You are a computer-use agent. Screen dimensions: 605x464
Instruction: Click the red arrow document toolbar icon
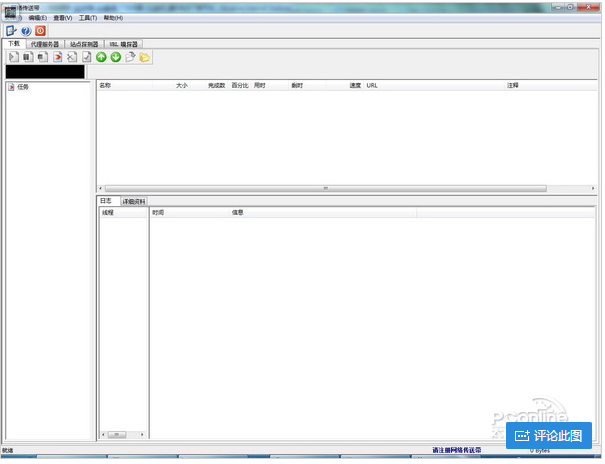point(57,57)
